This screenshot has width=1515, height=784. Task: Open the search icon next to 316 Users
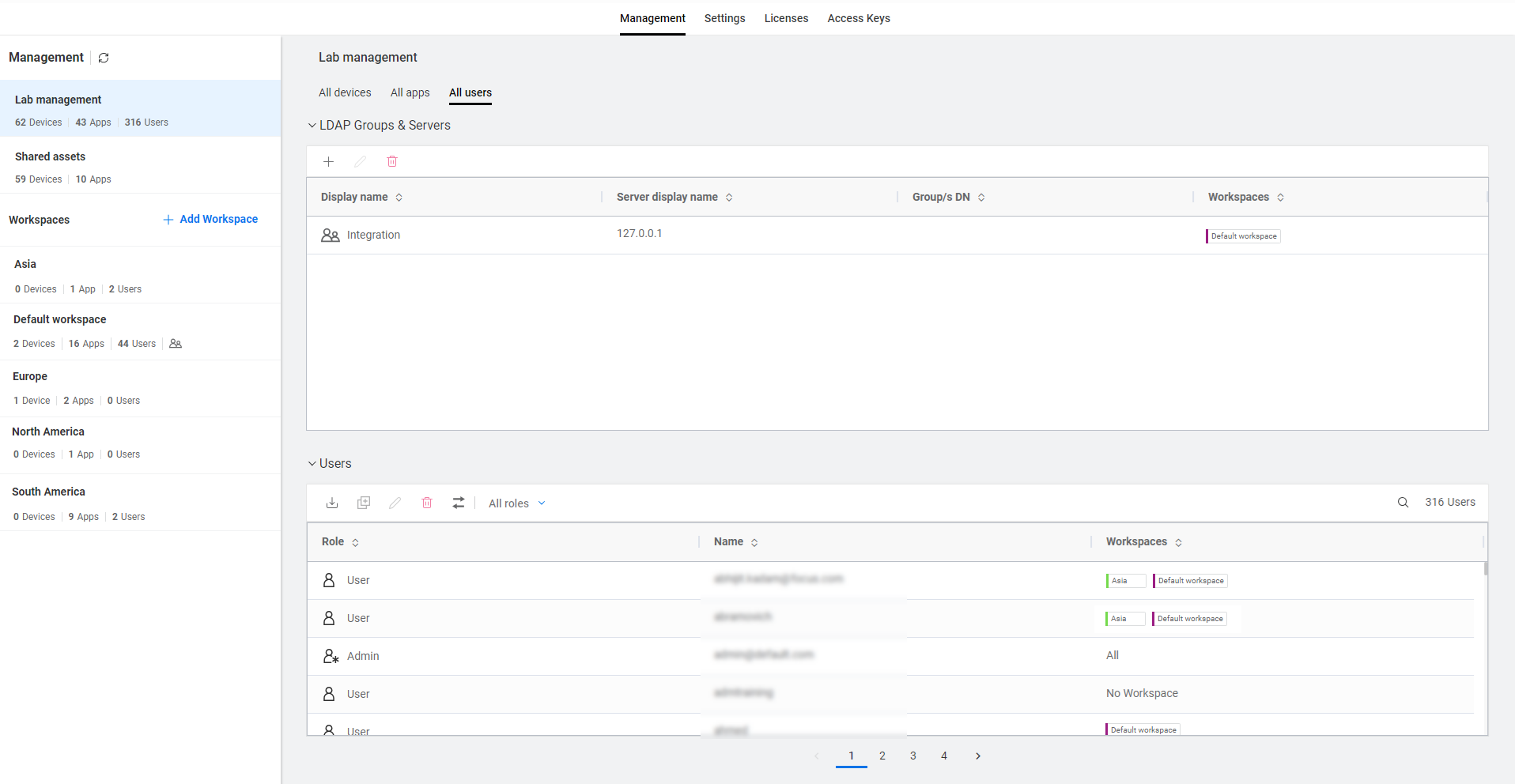click(1403, 503)
